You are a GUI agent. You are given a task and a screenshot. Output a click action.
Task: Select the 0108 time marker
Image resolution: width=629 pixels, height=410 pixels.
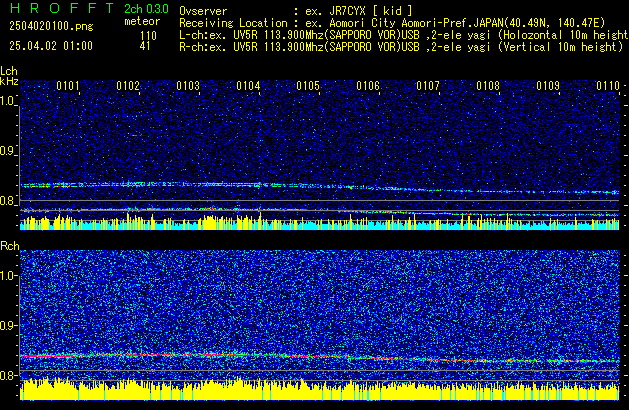point(488,86)
